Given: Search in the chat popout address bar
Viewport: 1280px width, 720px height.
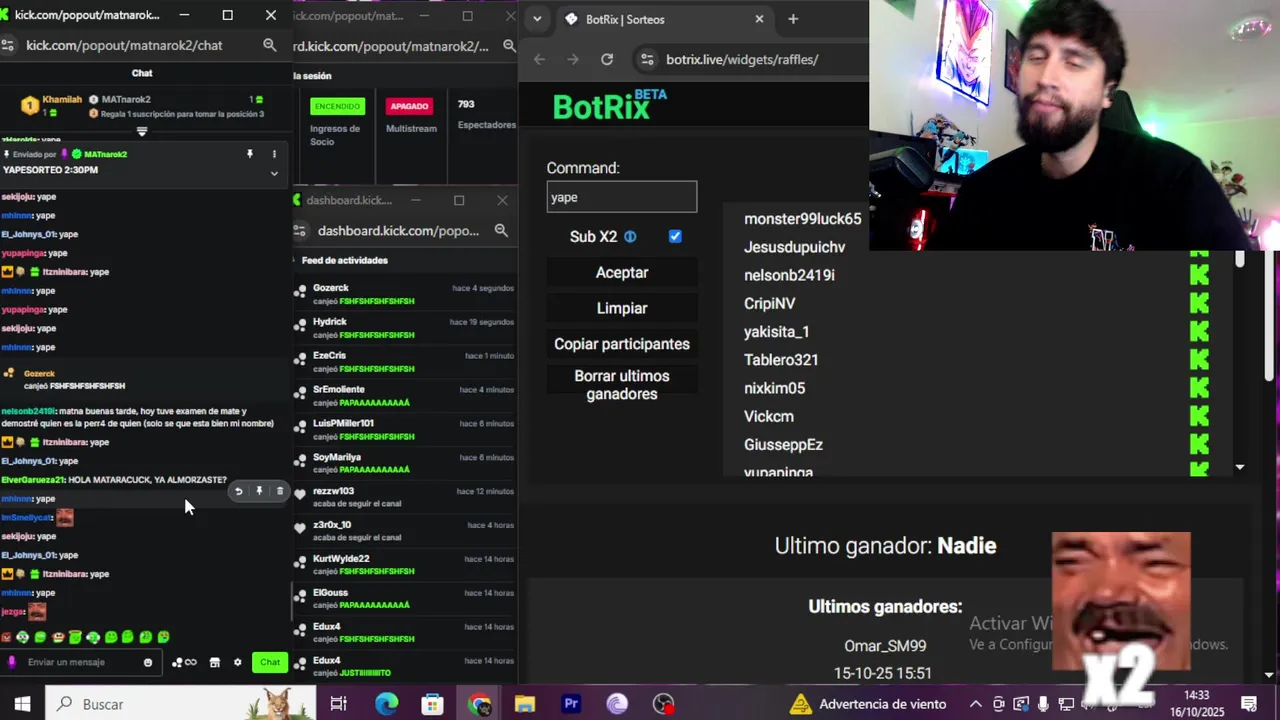Looking at the screenshot, I should click(269, 45).
